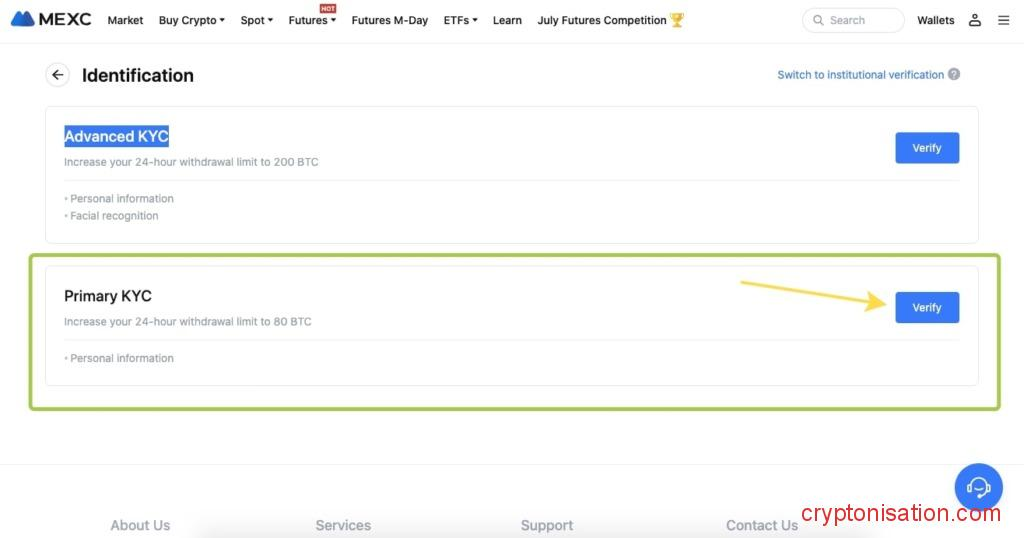Go back using the arrow icon
The height and width of the screenshot is (538, 1024).
pyautogui.click(x=58, y=75)
